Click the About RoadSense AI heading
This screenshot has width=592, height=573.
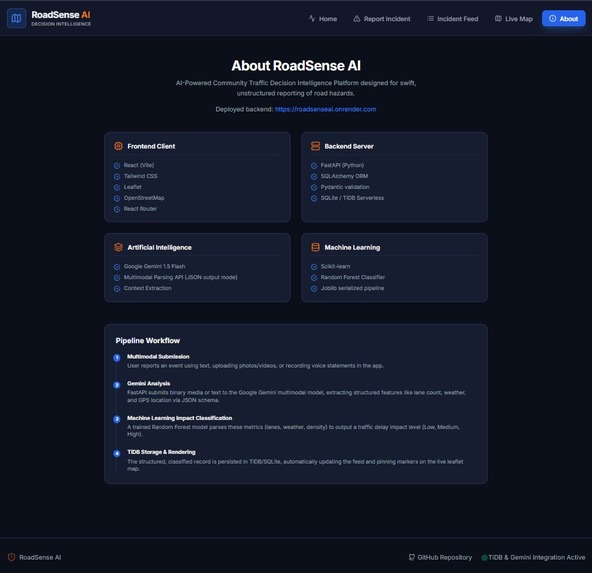tap(296, 66)
